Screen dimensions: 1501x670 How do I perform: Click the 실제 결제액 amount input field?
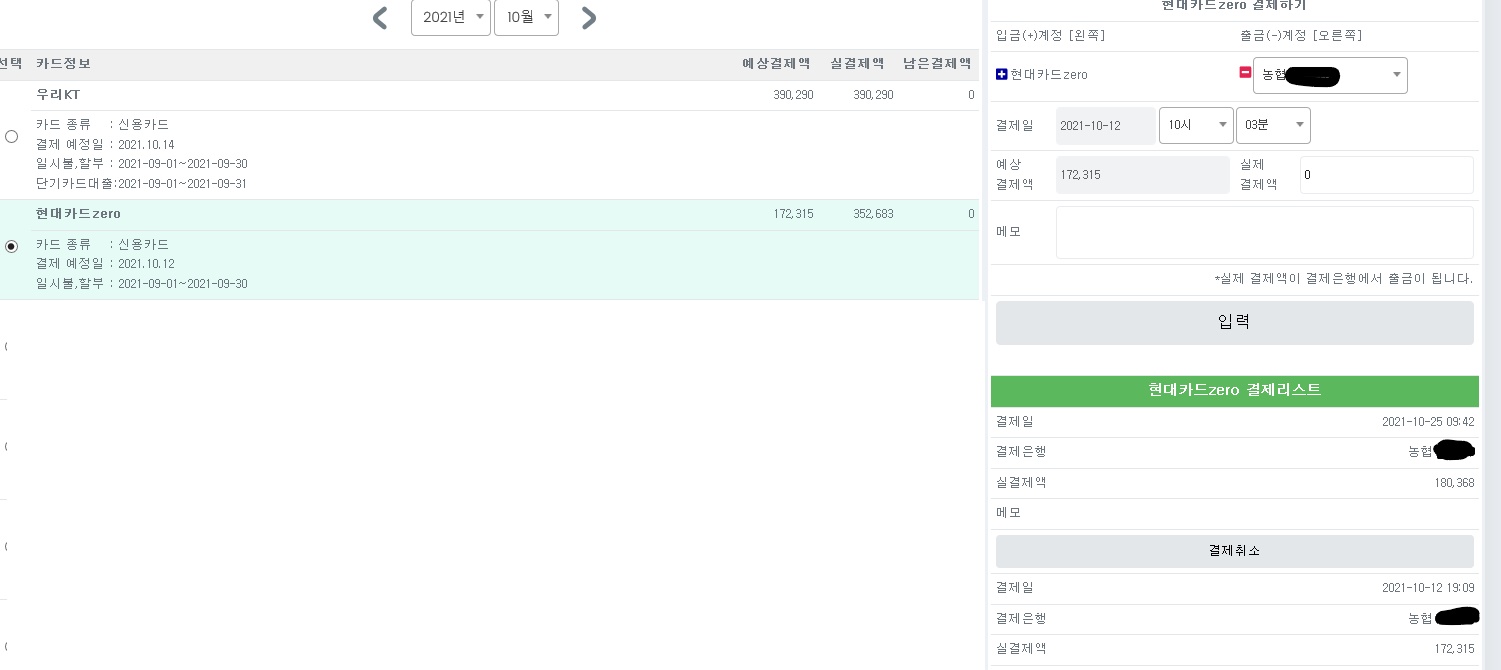coord(1385,175)
